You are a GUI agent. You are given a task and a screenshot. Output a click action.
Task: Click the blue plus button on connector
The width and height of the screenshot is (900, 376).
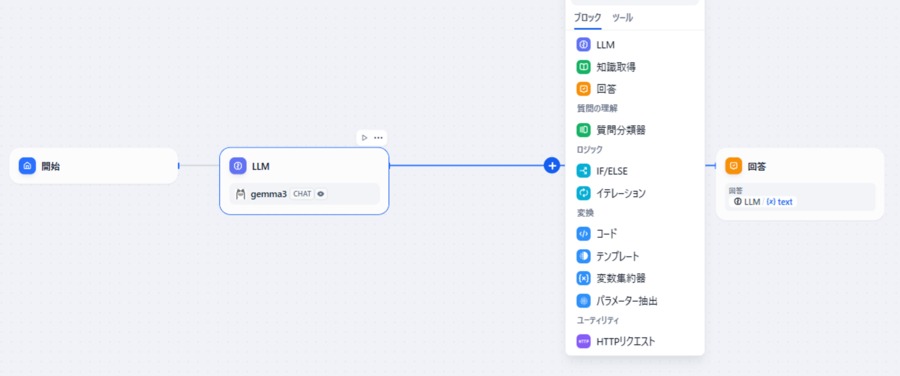(x=552, y=166)
